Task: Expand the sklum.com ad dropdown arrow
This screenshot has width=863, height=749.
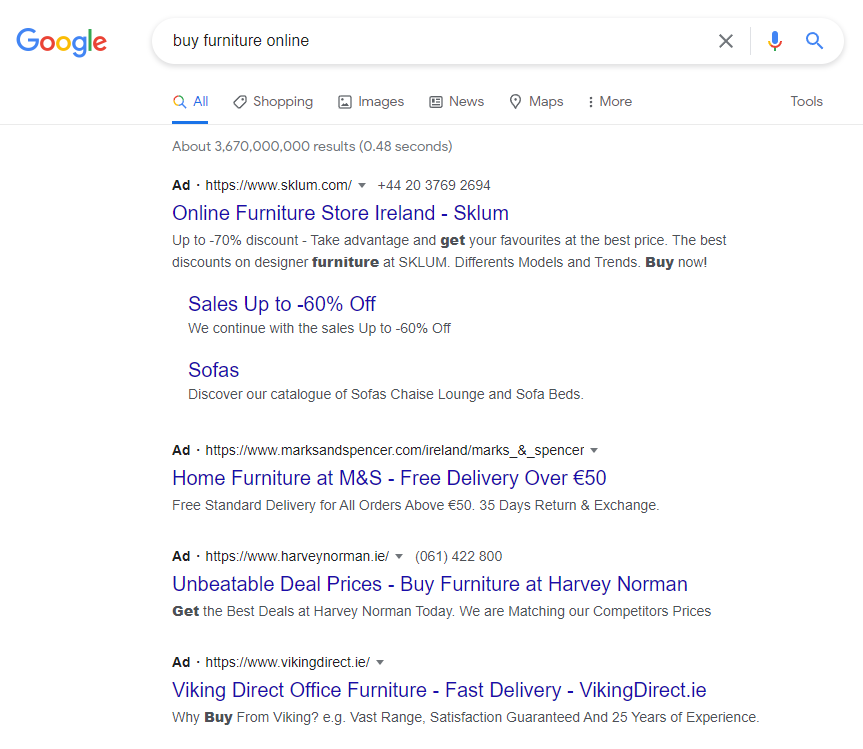Action: tap(362, 186)
